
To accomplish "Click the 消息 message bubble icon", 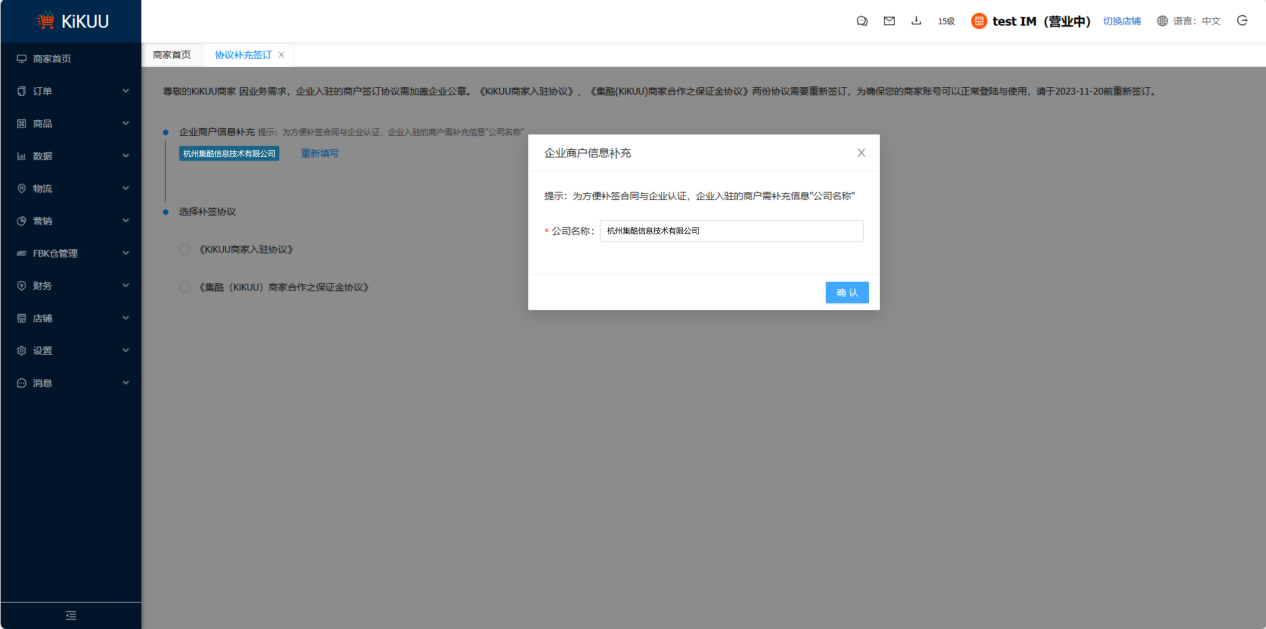I will [x=22, y=383].
